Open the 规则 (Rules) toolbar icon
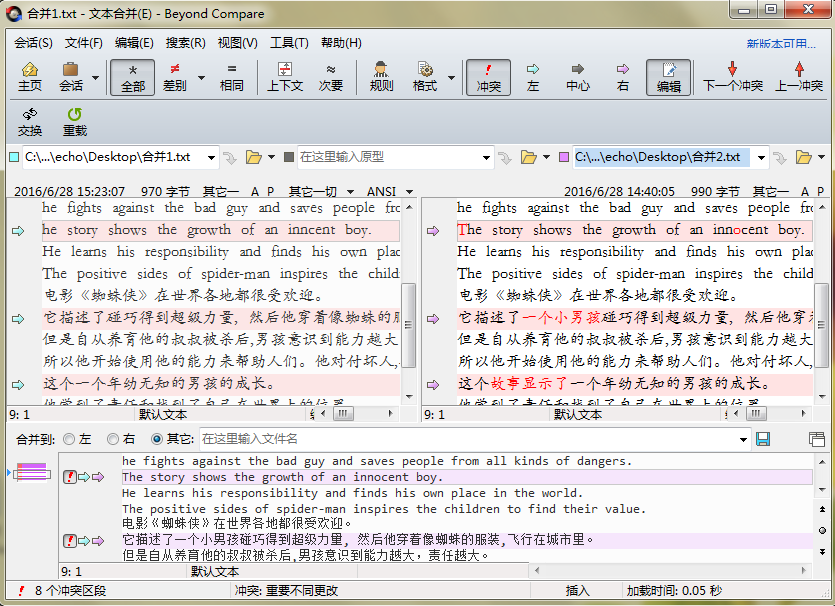 tap(381, 77)
